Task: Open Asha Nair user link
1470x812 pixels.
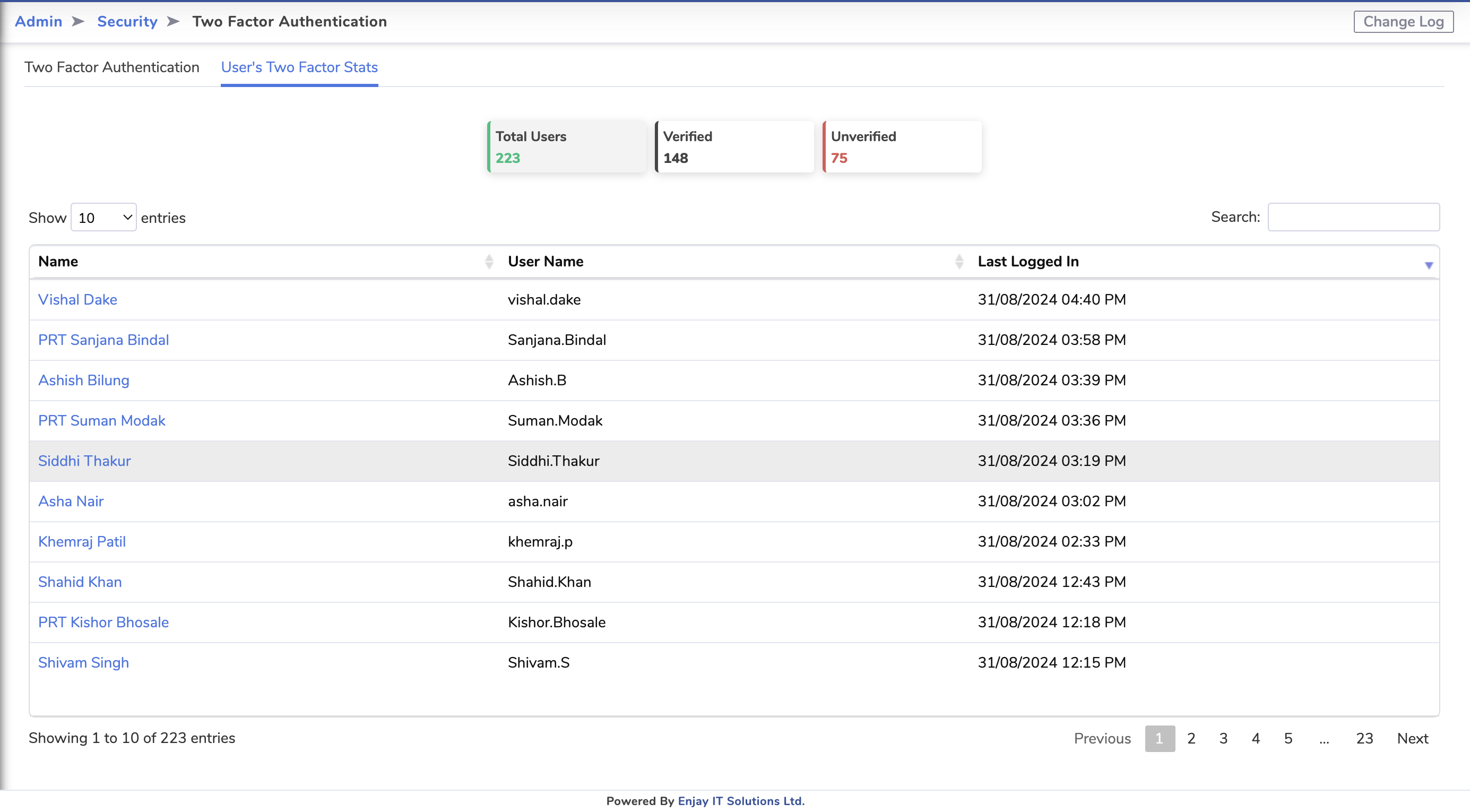Action: pos(71,501)
